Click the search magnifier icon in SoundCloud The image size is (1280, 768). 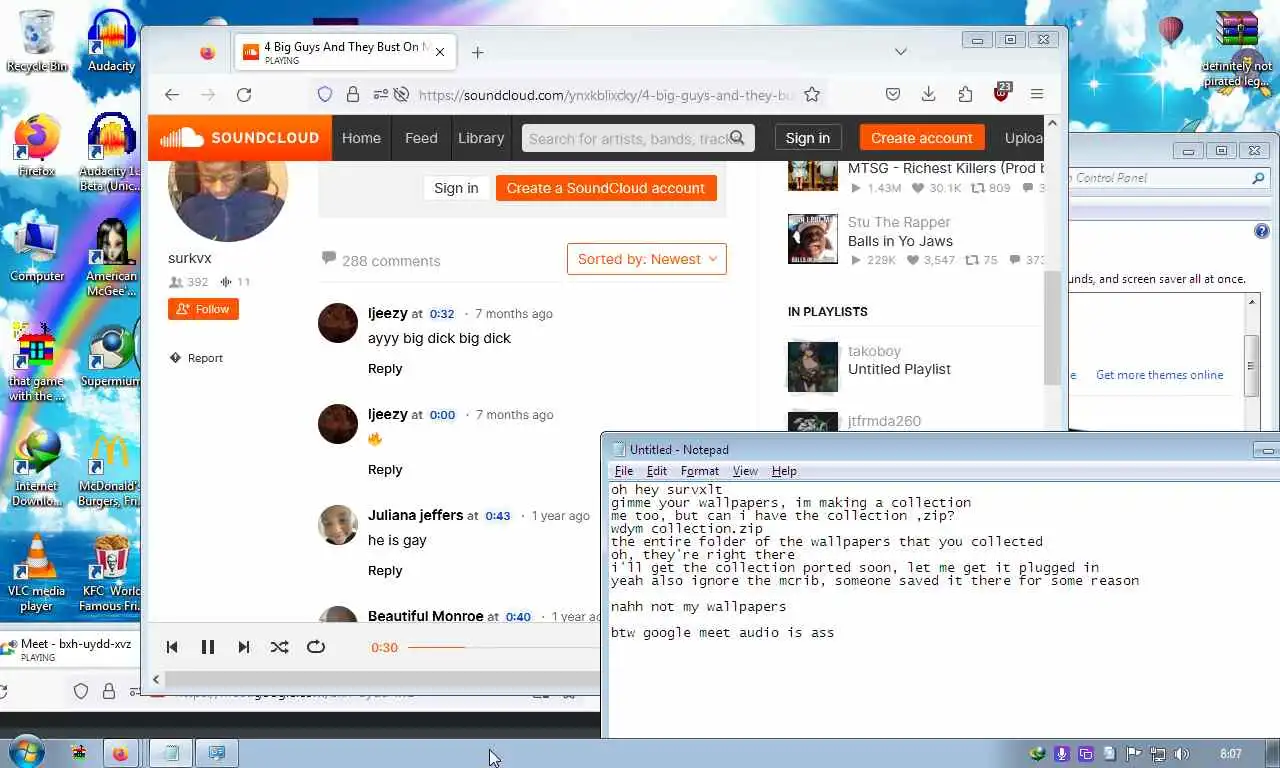pos(738,138)
